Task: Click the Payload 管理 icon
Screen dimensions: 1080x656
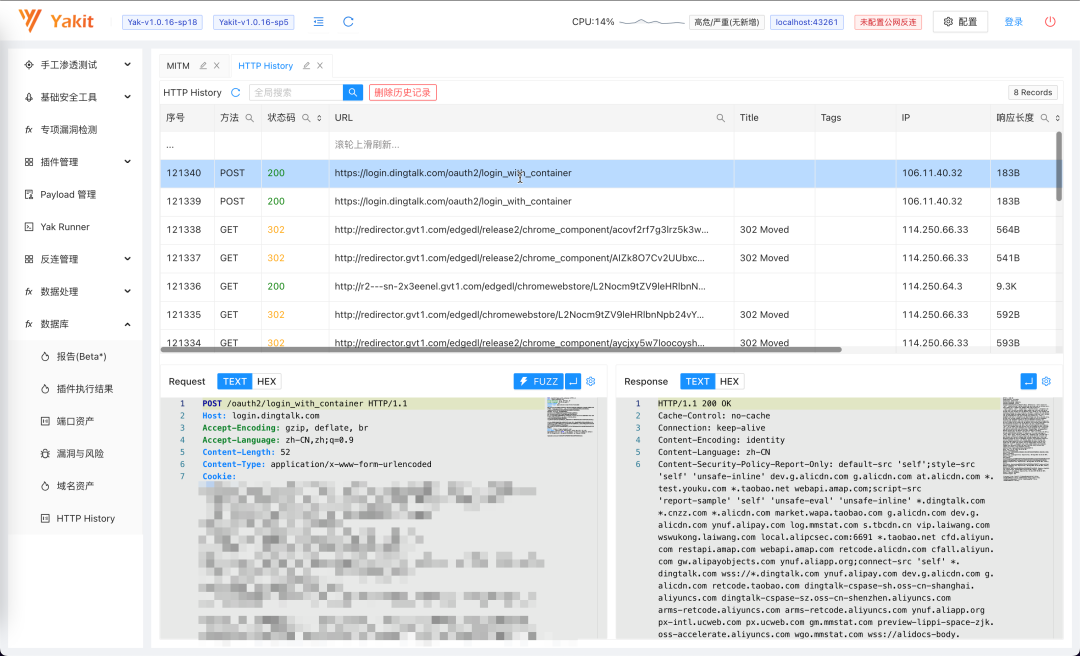Action: [x=29, y=194]
